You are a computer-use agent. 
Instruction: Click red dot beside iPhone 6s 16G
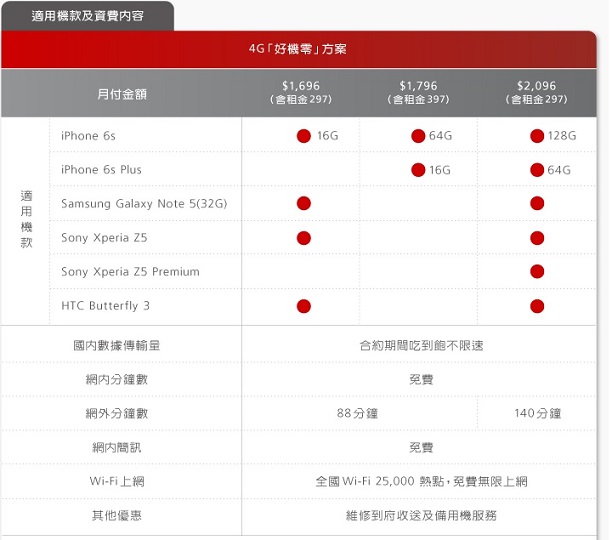pyautogui.click(x=304, y=136)
